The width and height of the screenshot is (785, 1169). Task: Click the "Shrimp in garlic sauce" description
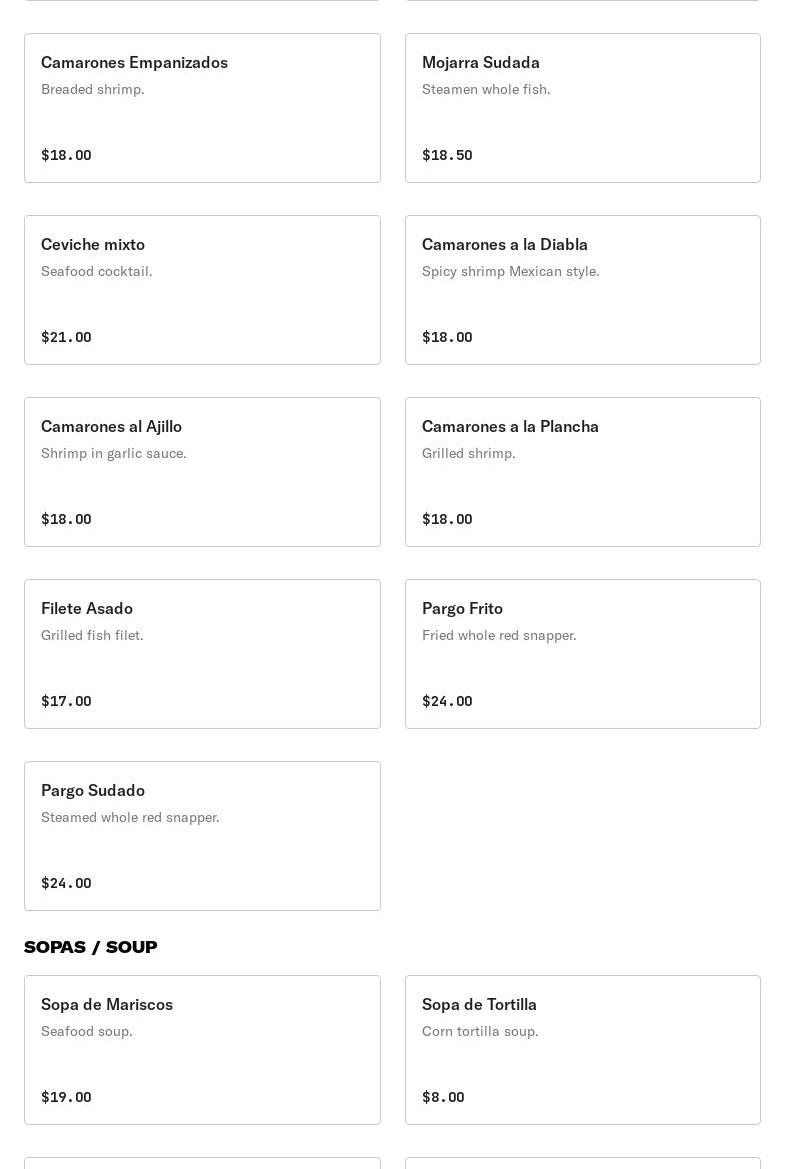(114, 453)
